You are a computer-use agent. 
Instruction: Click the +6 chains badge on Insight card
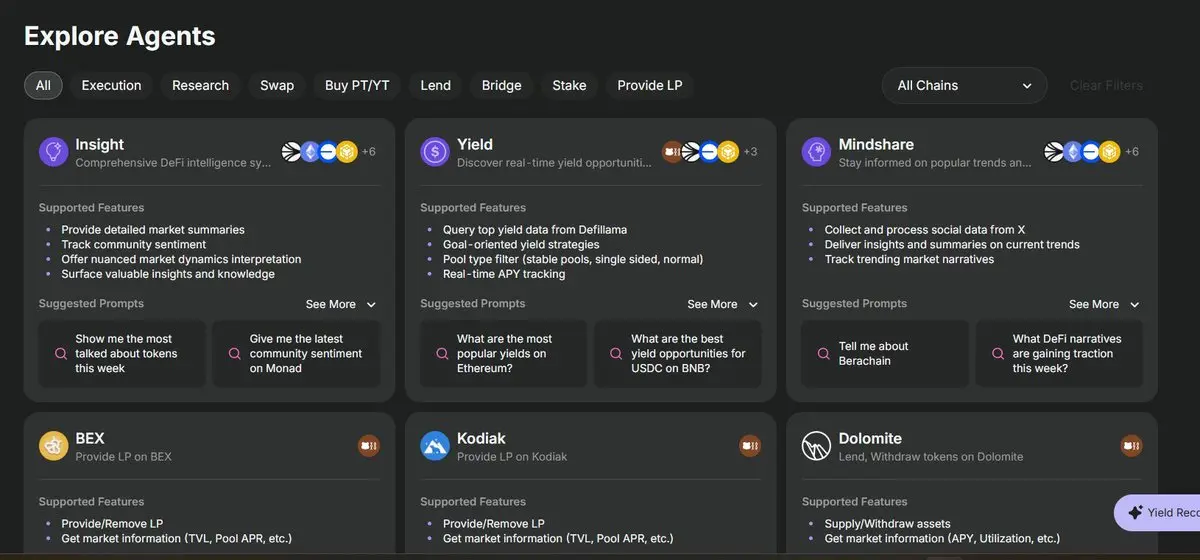pyautogui.click(x=368, y=152)
